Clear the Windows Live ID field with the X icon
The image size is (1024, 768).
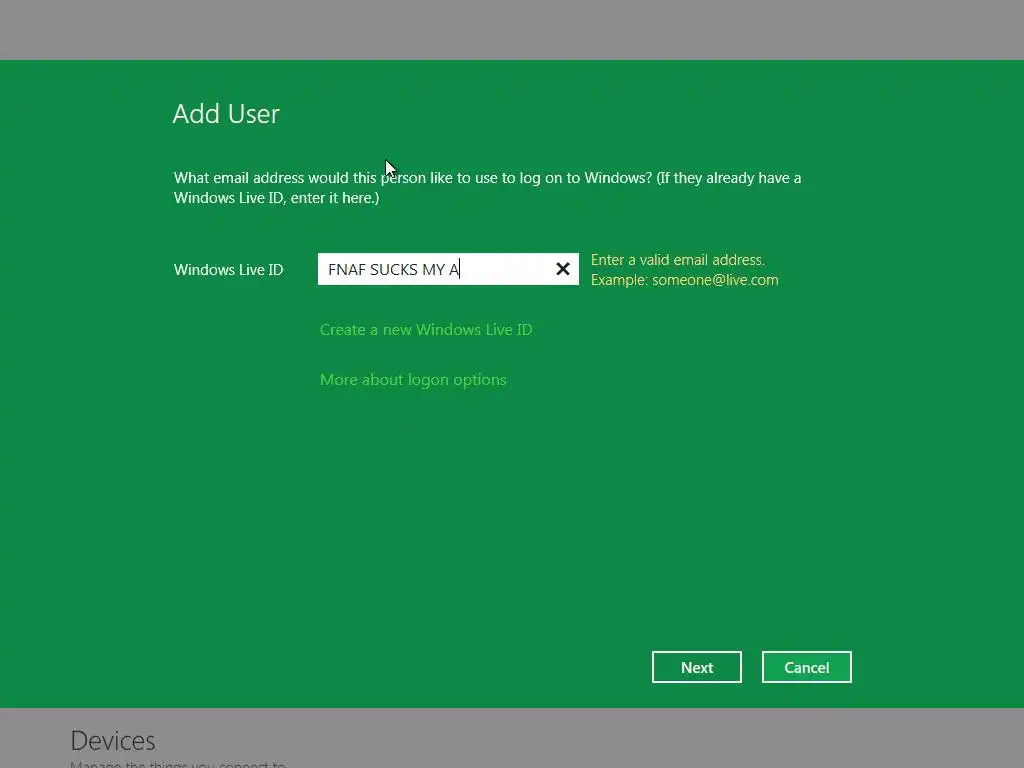pyautogui.click(x=562, y=269)
